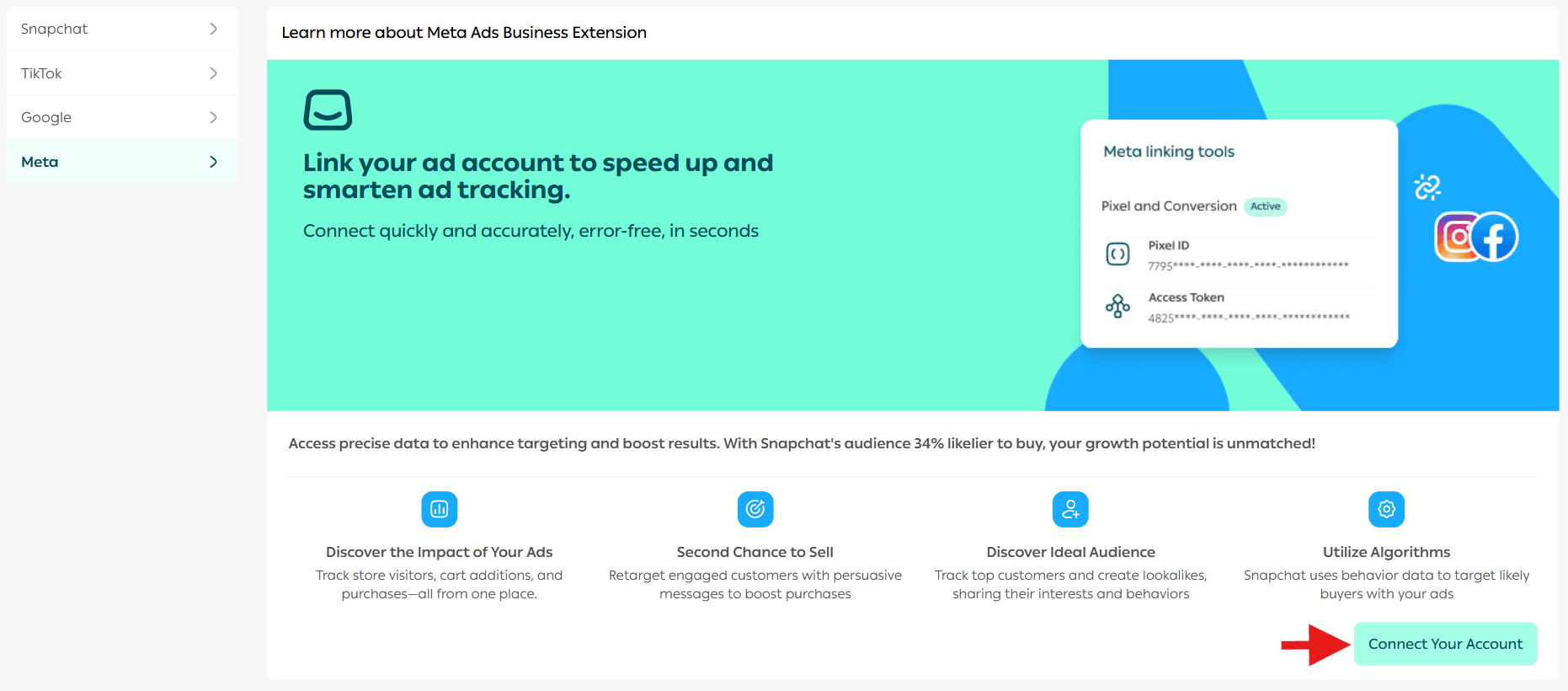Choose the Google sidebar item
The image size is (1568, 691).
pyautogui.click(x=46, y=117)
